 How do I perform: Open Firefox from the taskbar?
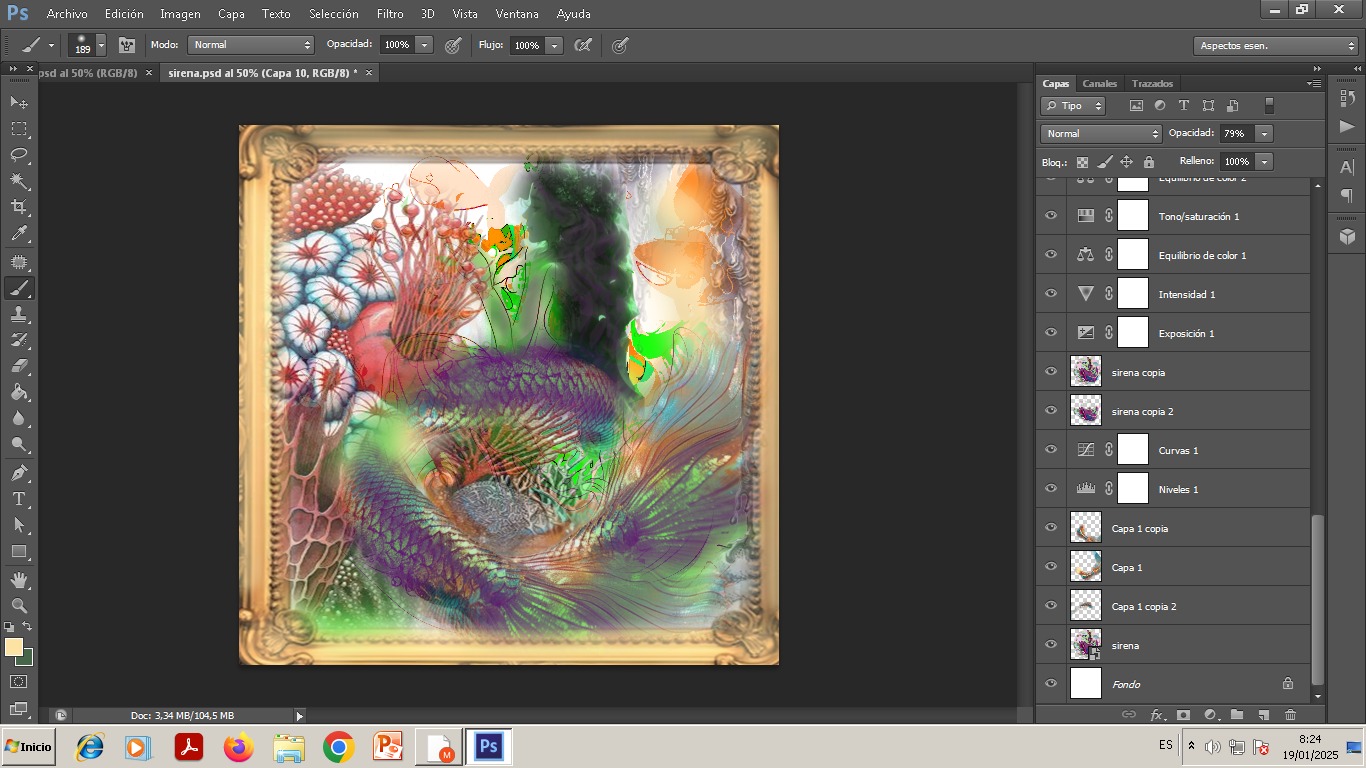coord(239,747)
